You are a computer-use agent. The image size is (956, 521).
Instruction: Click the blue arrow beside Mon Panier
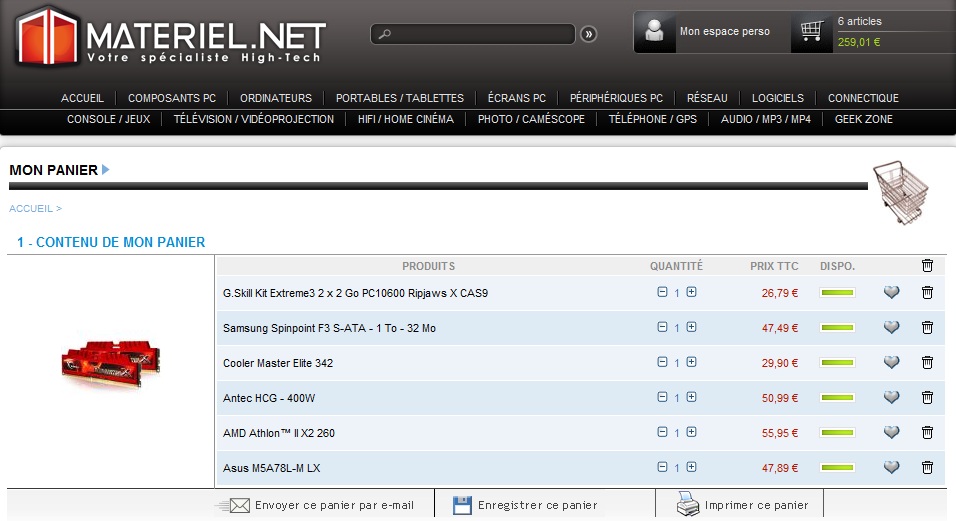click(x=105, y=169)
